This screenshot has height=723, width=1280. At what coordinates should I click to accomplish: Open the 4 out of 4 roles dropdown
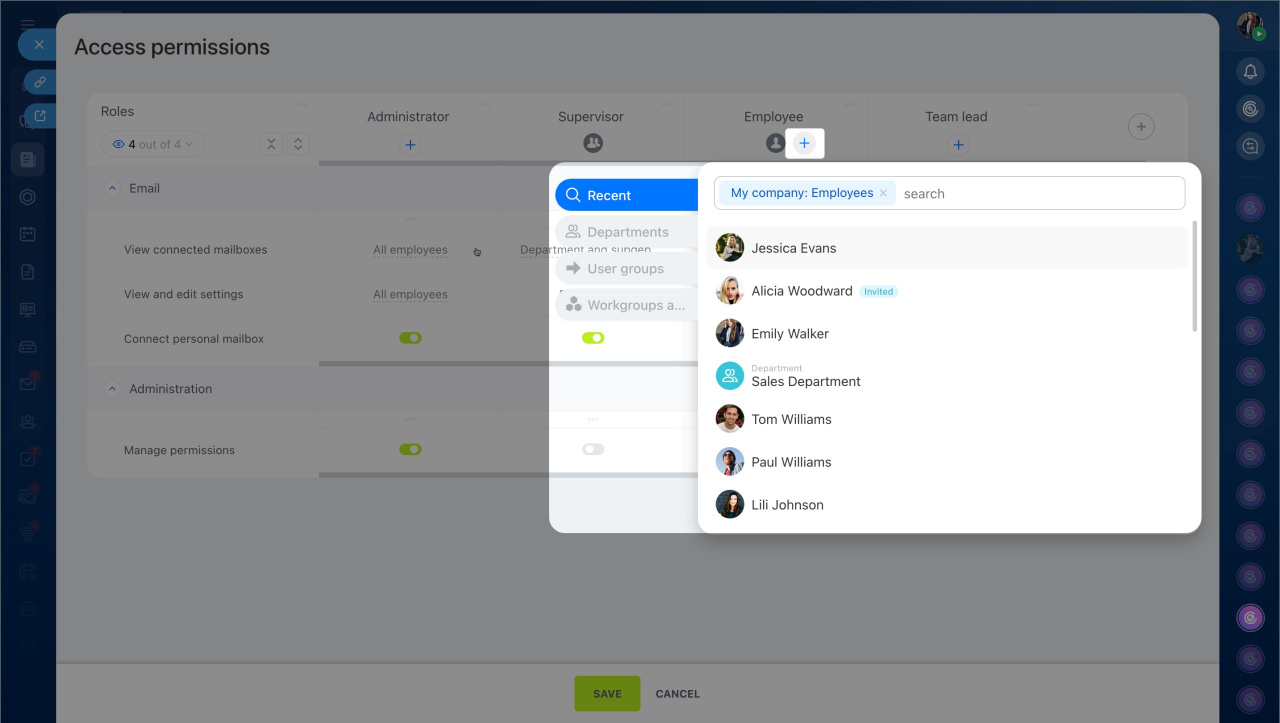tap(153, 145)
